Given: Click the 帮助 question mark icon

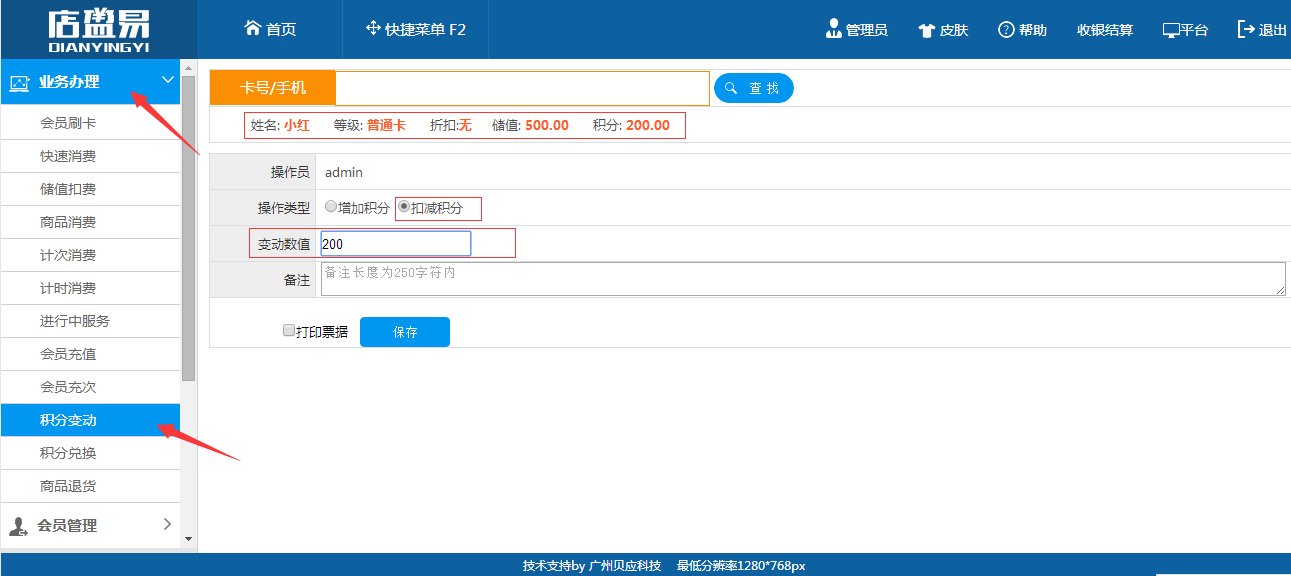Looking at the screenshot, I should [x=1006, y=30].
